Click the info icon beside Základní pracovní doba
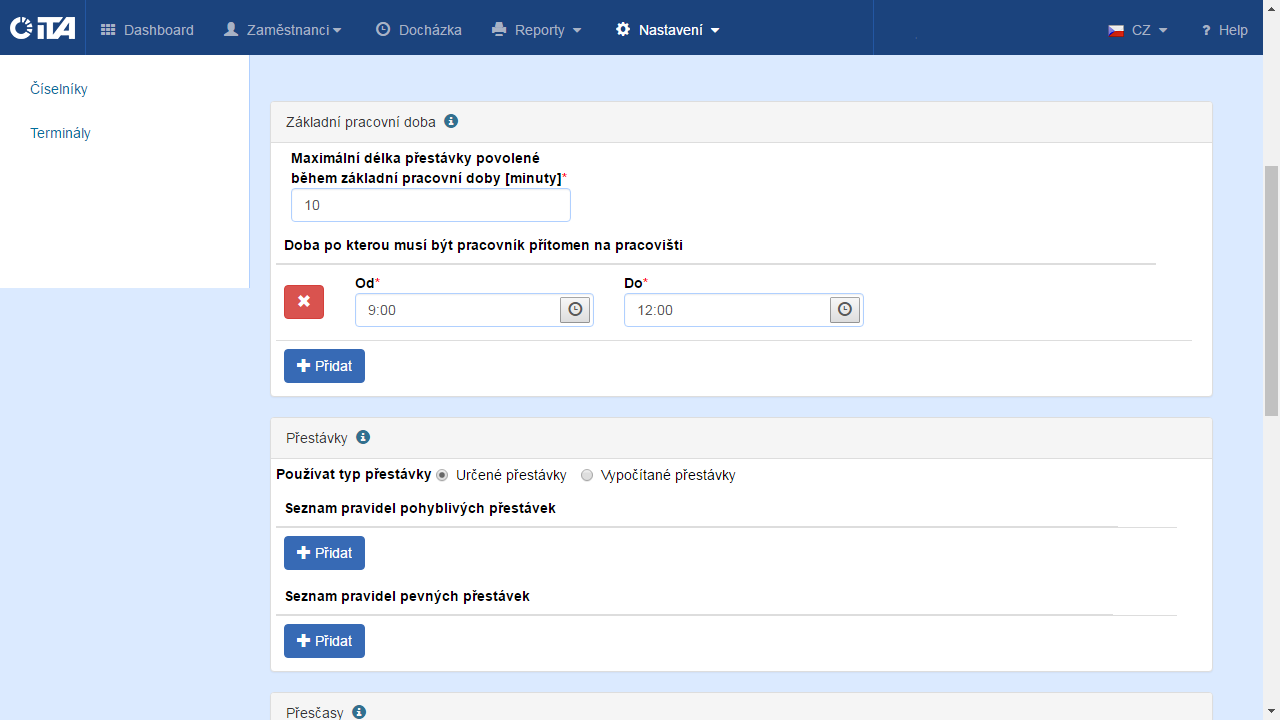The image size is (1280, 720). [x=451, y=121]
